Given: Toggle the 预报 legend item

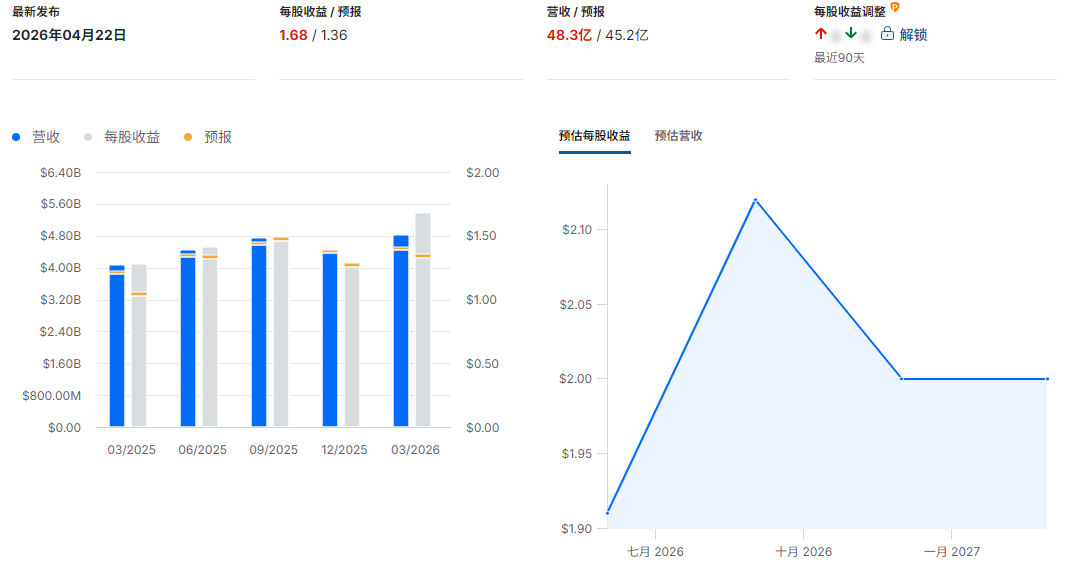Looking at the screenshot, I should click(208, 137).
